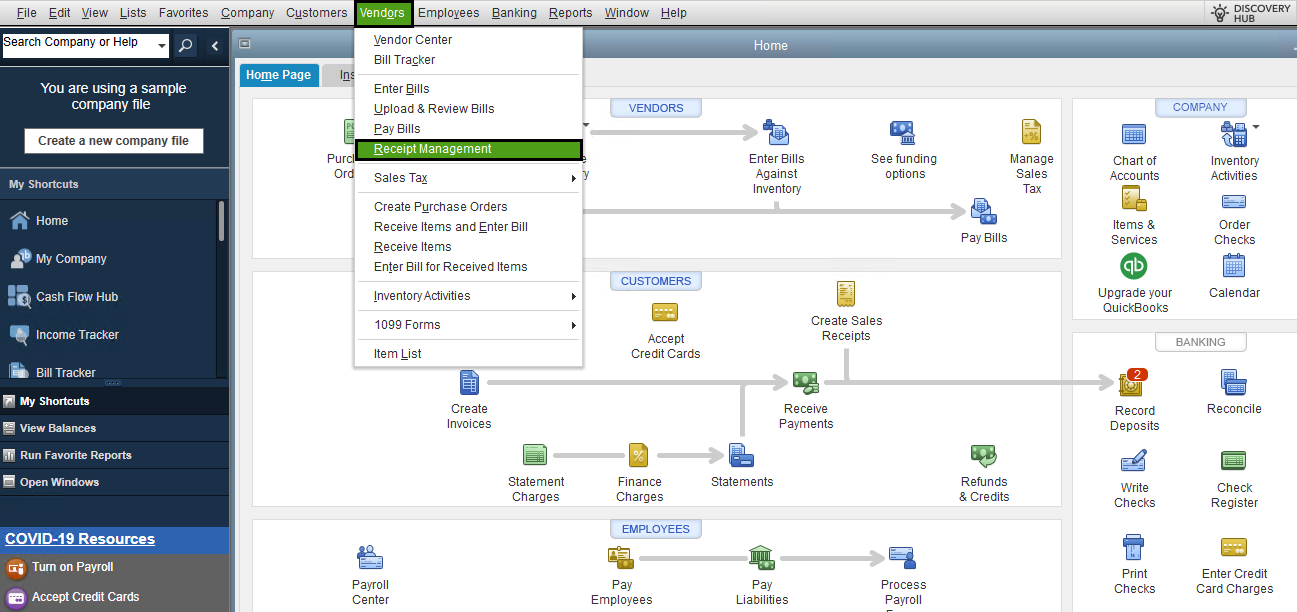Click the Payroll Center icon
The height and width of the screenshot is (612, 1297).
tap(370, 557)
